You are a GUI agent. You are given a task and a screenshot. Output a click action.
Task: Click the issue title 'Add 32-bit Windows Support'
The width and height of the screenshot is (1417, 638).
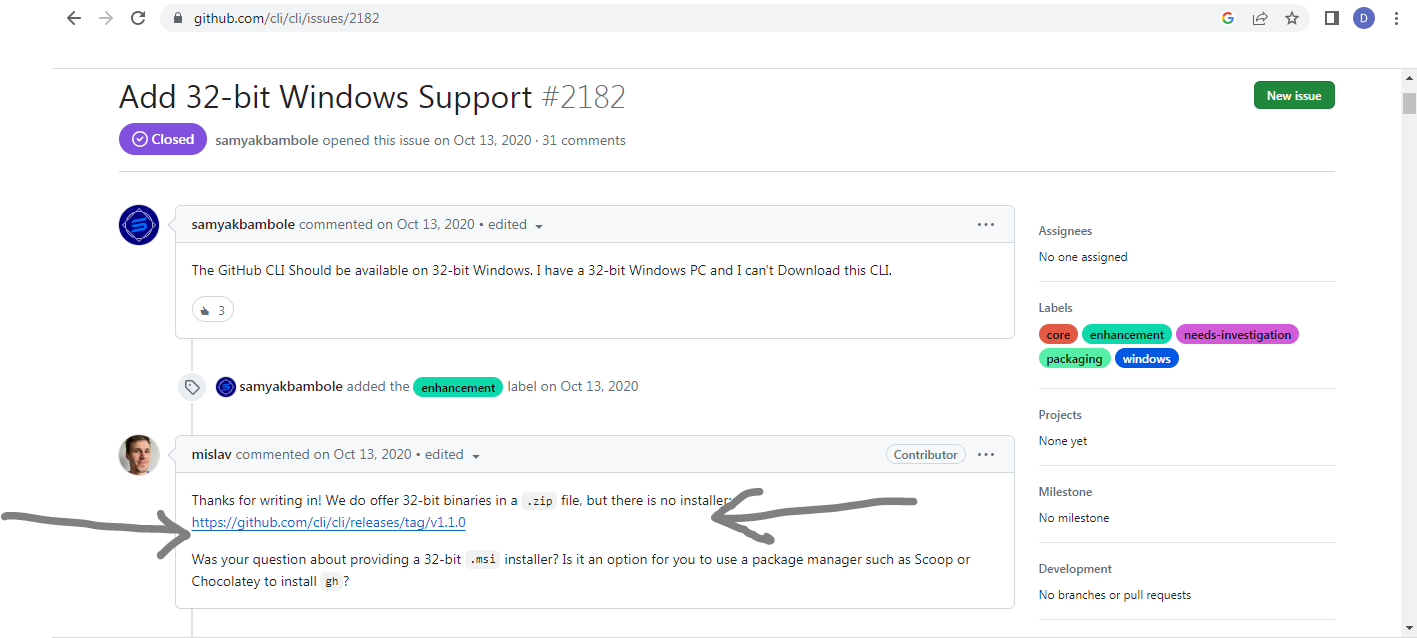tap(326, 97)
